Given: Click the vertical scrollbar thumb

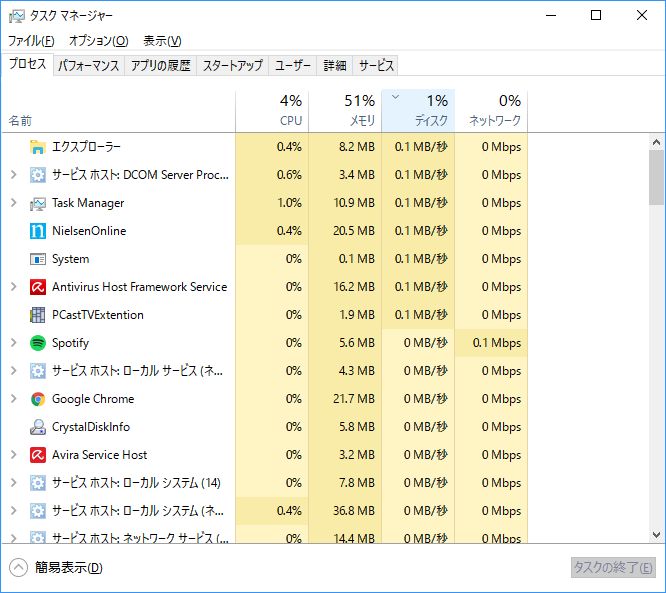Looking at the screenshot, I should 656,178.
